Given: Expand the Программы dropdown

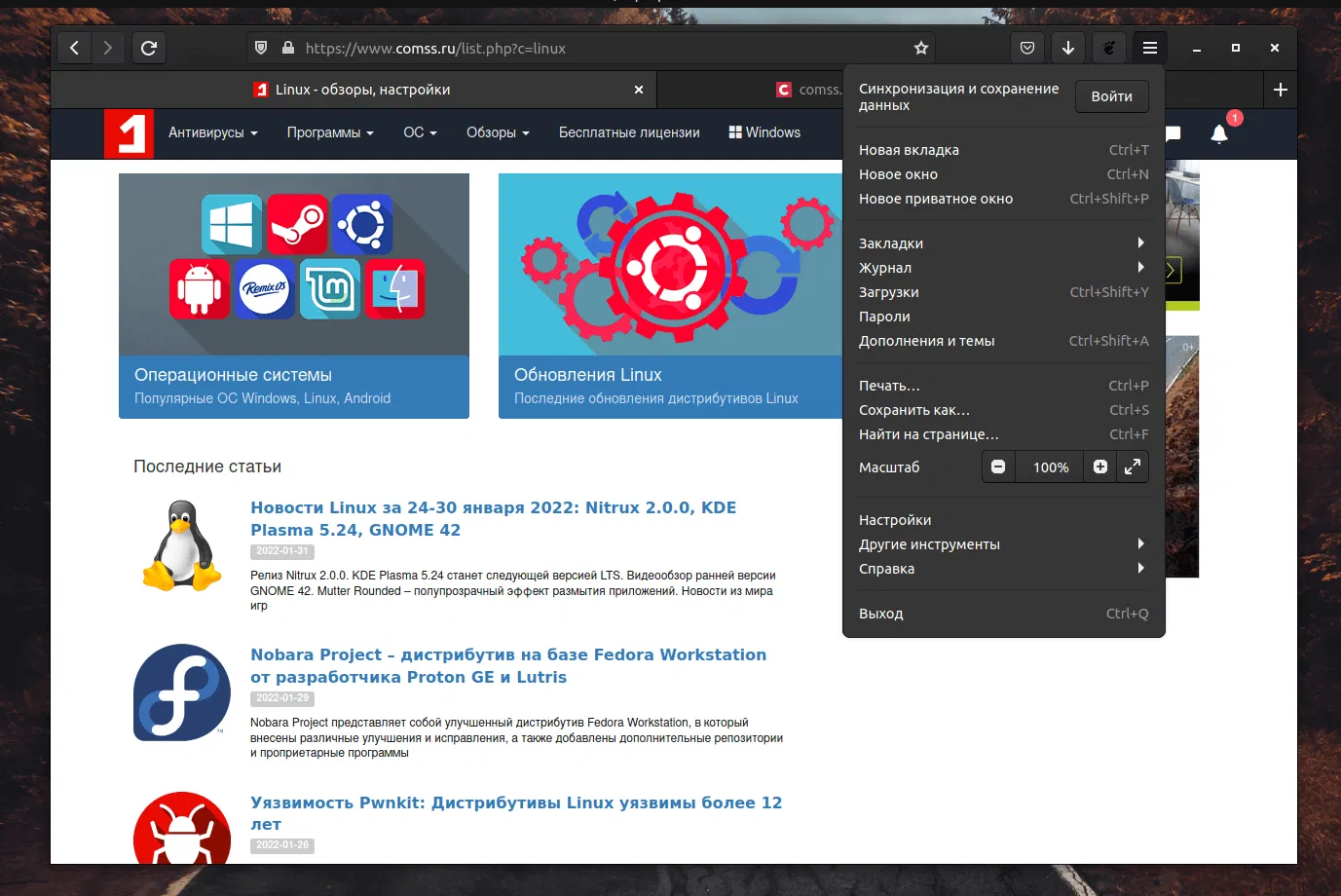Looking at the screenshot, I should point(330,133).
